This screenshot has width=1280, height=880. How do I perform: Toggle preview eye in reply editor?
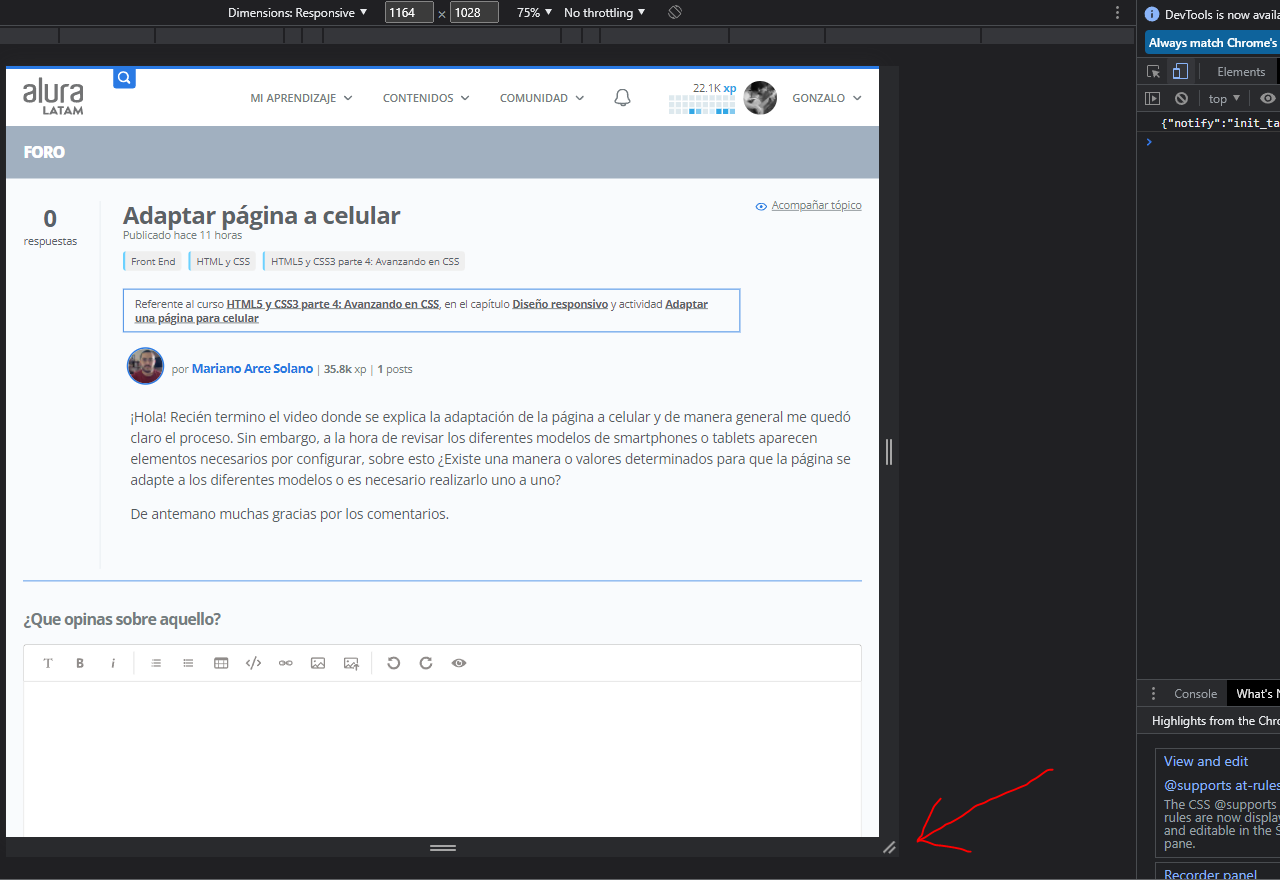pyautogui.click(x=459, y=663)
